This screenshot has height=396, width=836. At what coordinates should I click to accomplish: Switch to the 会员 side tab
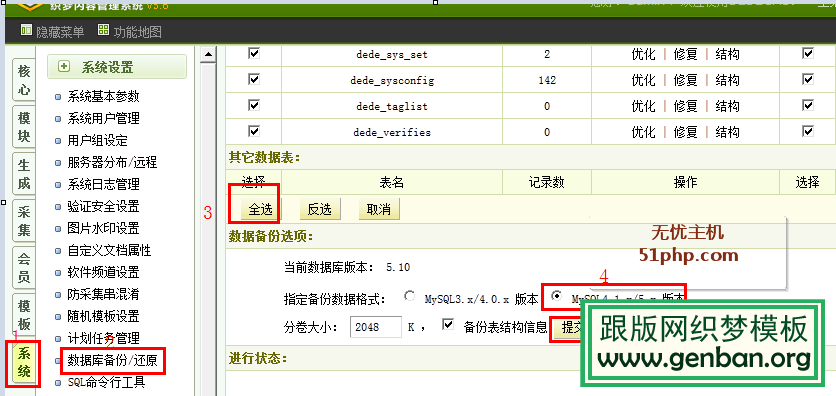(x=24, y=268)
